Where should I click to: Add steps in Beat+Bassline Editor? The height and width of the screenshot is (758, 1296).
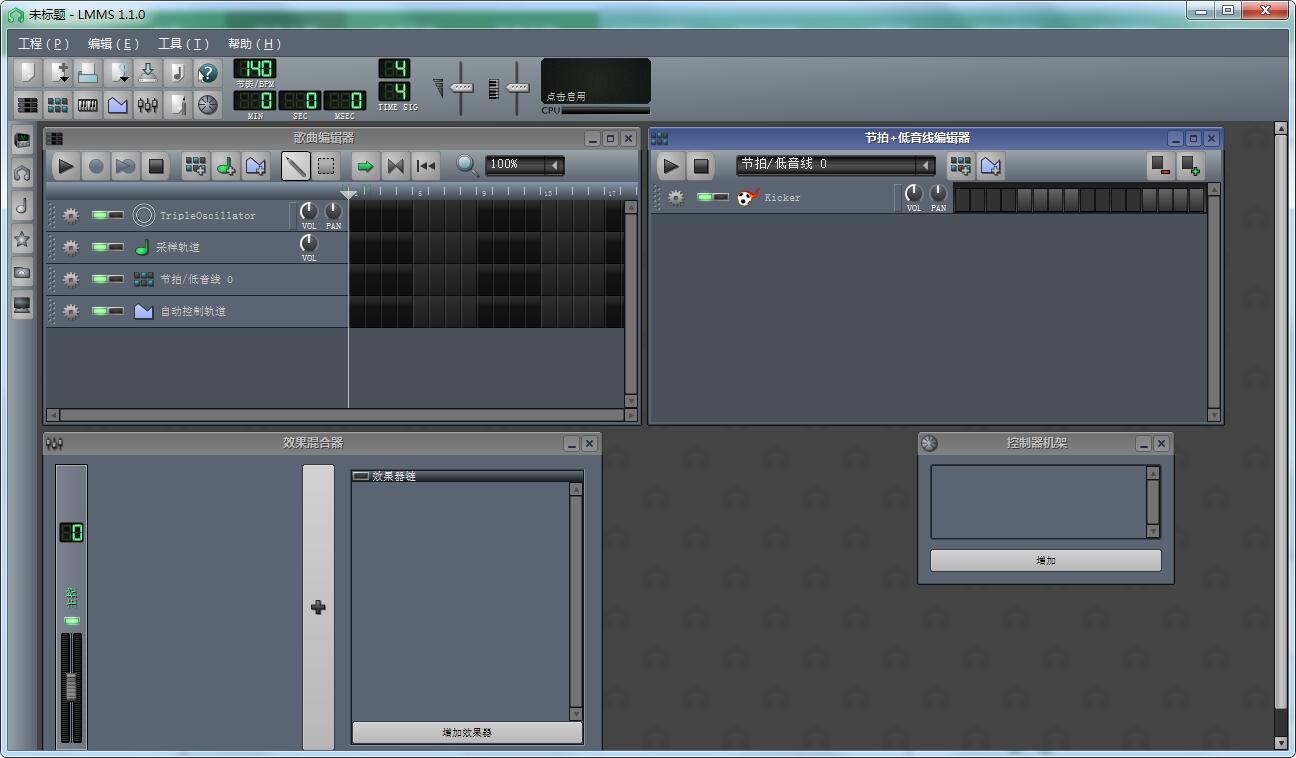1191,166
